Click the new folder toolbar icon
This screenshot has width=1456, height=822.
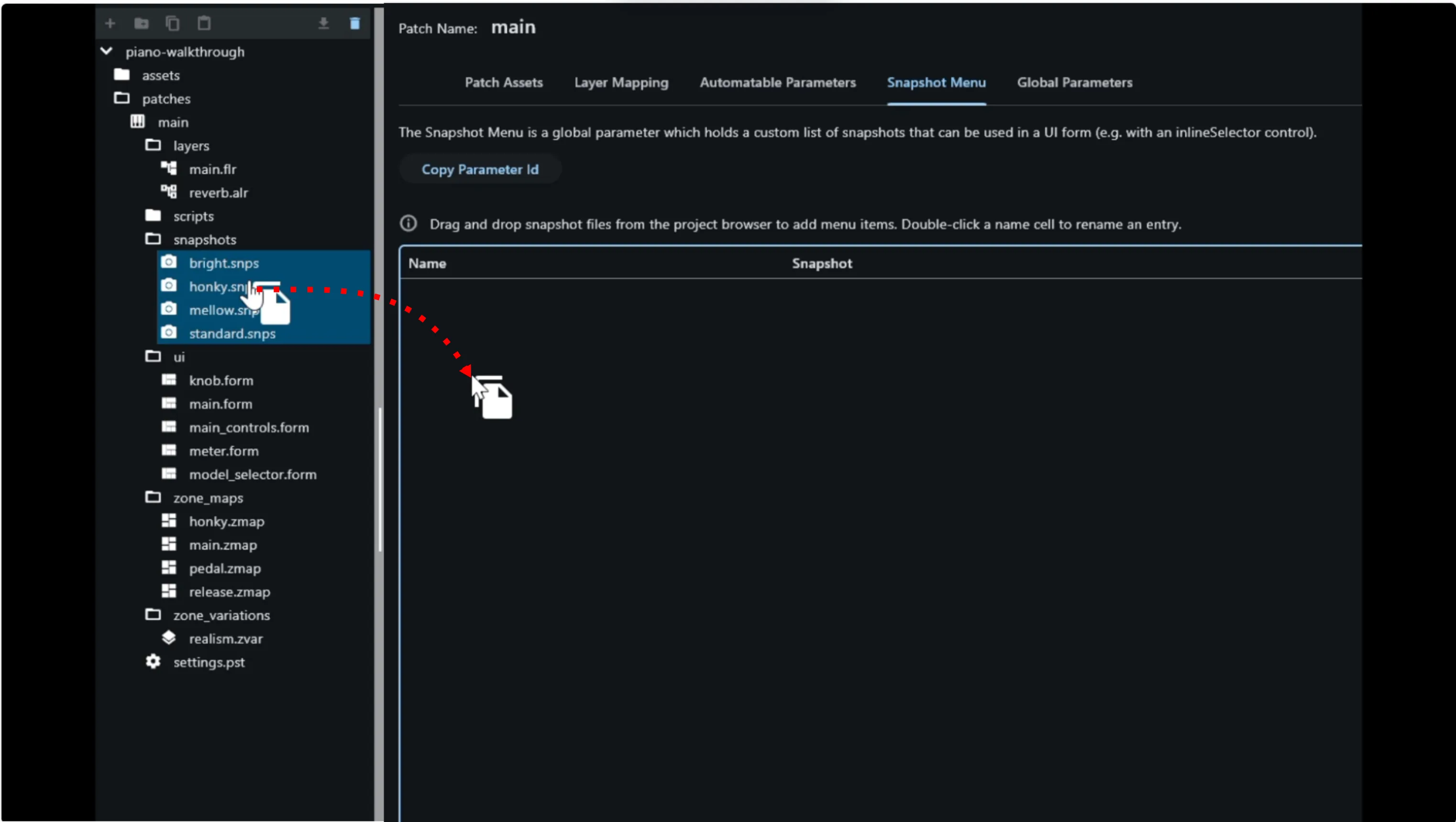tap(141, 23)
